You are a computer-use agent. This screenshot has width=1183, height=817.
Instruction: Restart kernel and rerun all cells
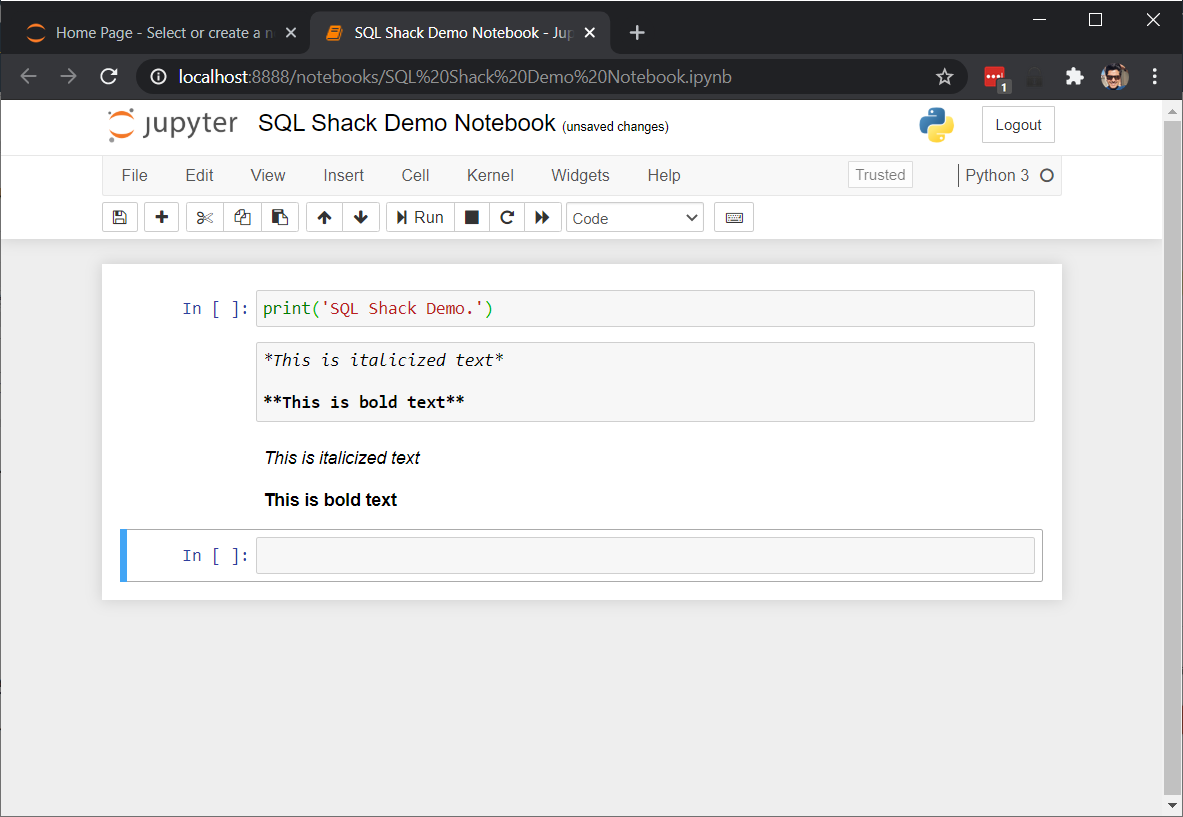click(x=542, y=218)
